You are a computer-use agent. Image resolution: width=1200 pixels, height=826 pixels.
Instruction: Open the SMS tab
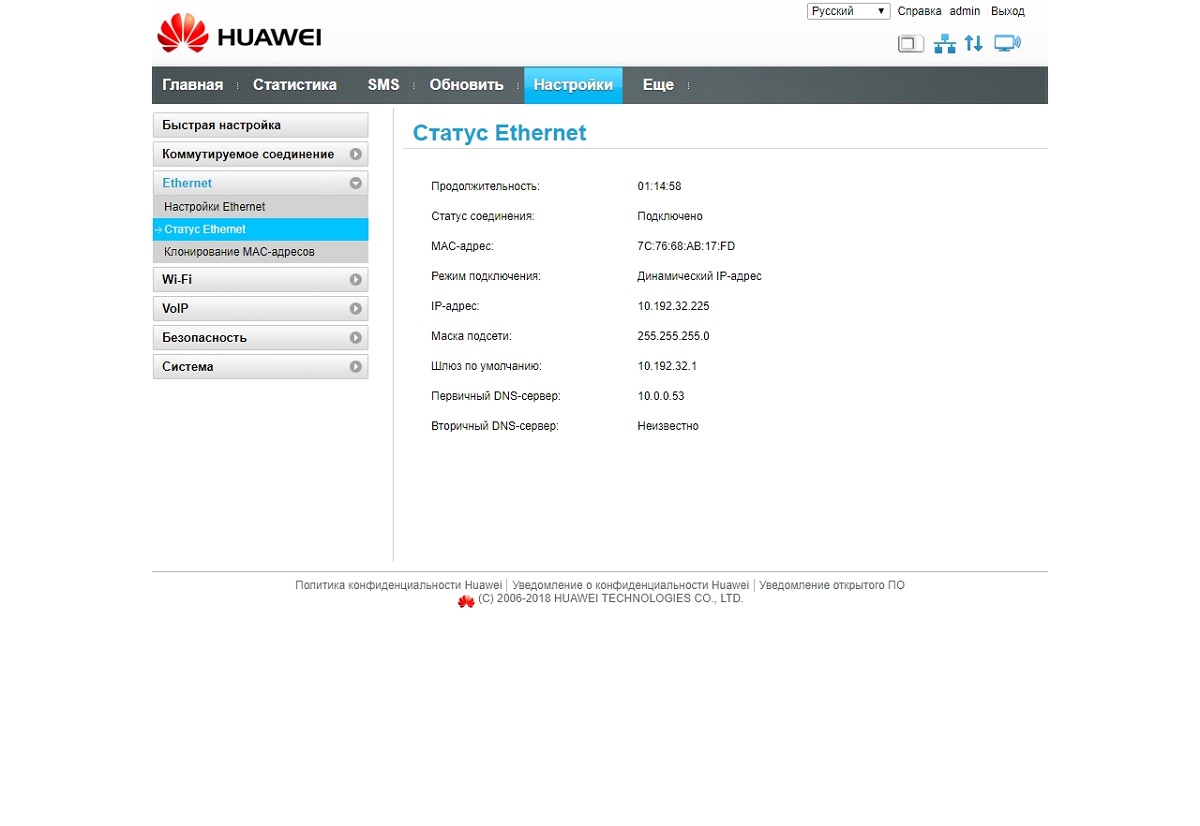383,85
